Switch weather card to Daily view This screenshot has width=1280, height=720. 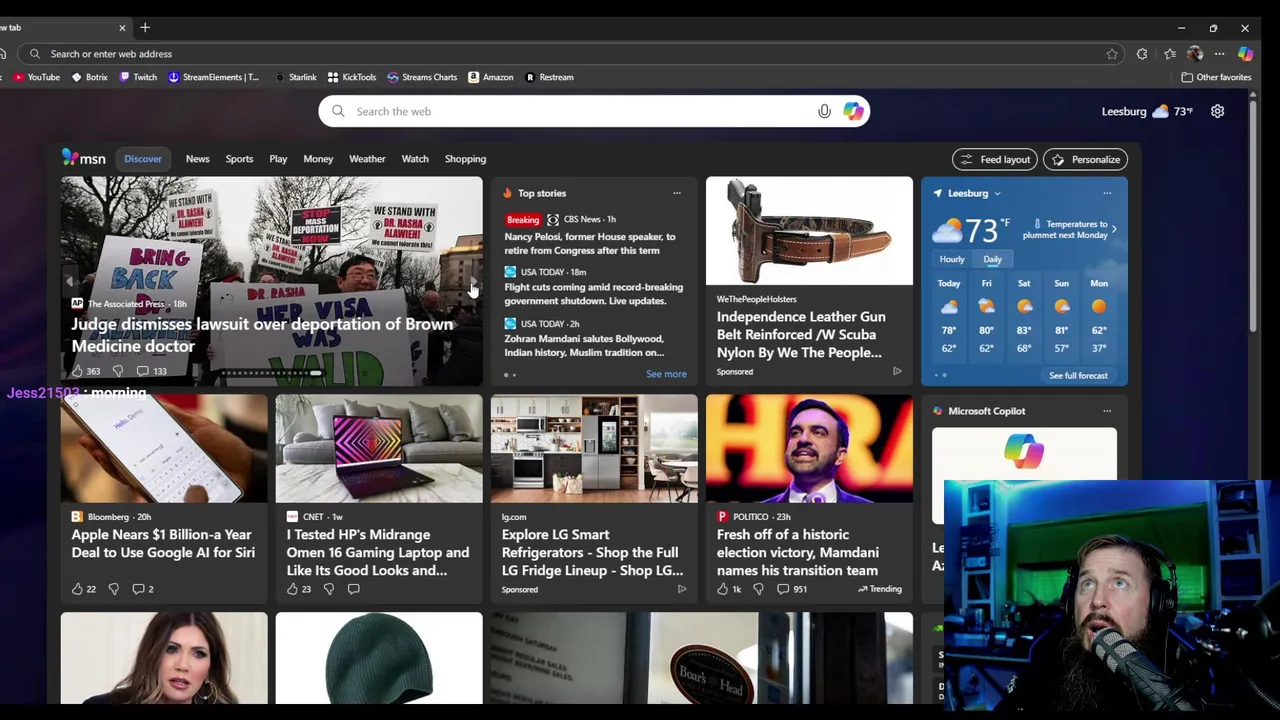[x=992, y=259]
